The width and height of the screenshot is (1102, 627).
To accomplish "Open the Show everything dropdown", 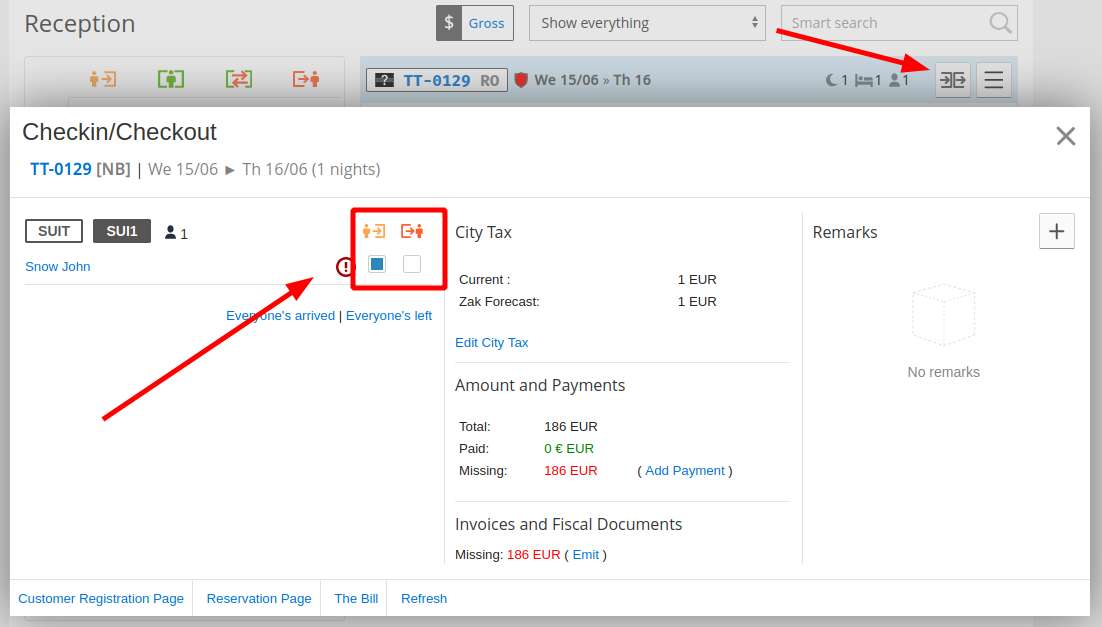I will (x=647, y=23).
